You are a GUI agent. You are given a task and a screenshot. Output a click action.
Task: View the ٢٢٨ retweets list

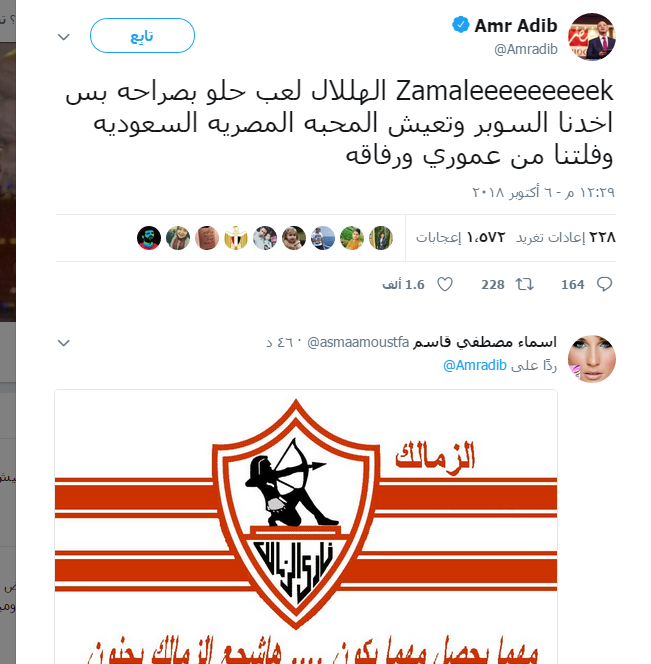click(x=565, y=238)
